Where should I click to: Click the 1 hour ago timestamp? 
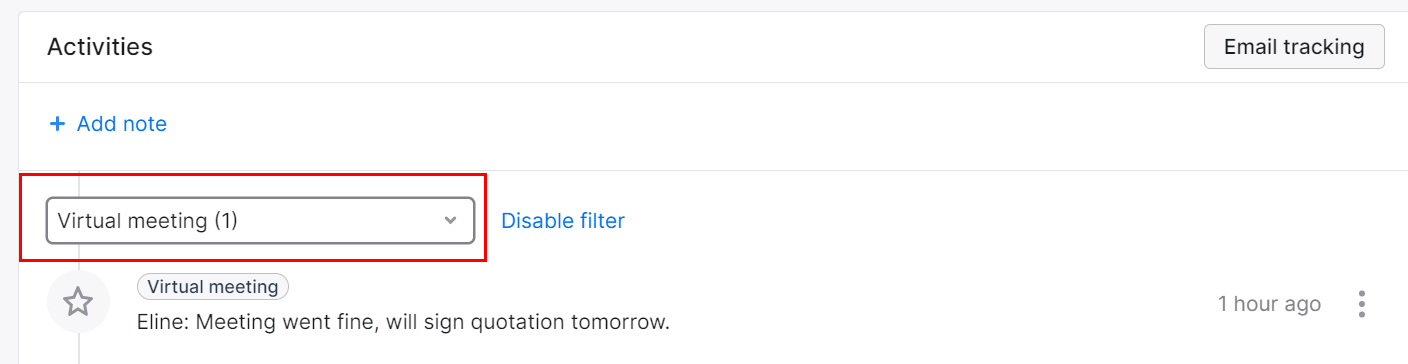[x=1269, y=304]
